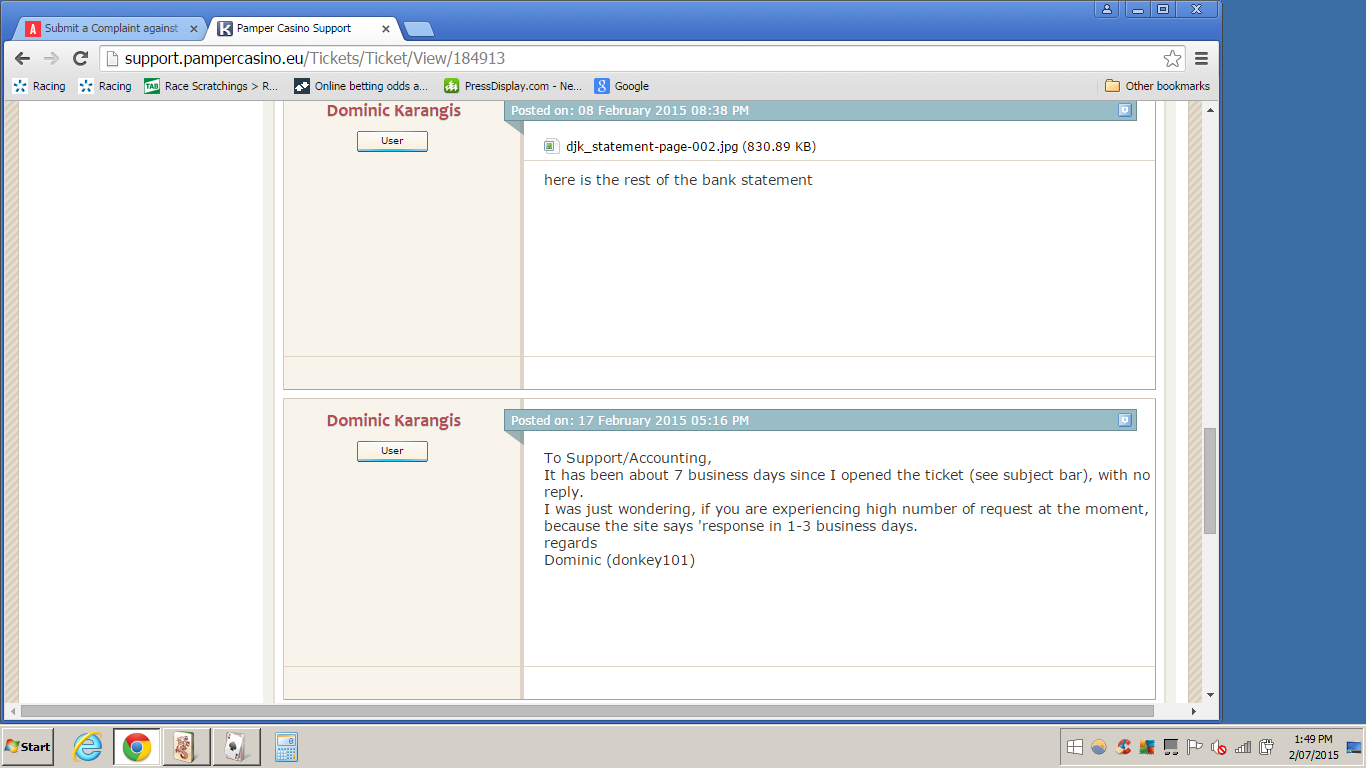This screenshot has width=1366, height=768.
Task: Open the Chrome menu (three bars)
Action: coord(1202,58)
